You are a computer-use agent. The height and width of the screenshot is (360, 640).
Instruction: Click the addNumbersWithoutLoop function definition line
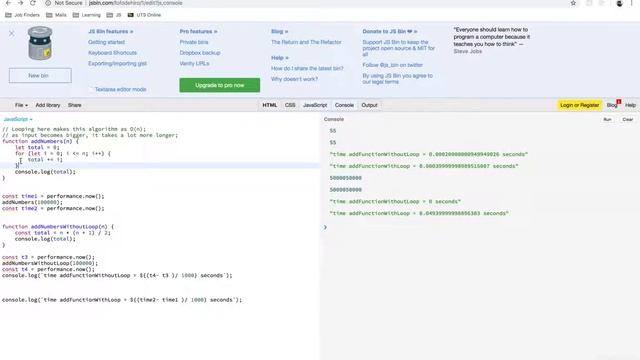click(58, 227)
